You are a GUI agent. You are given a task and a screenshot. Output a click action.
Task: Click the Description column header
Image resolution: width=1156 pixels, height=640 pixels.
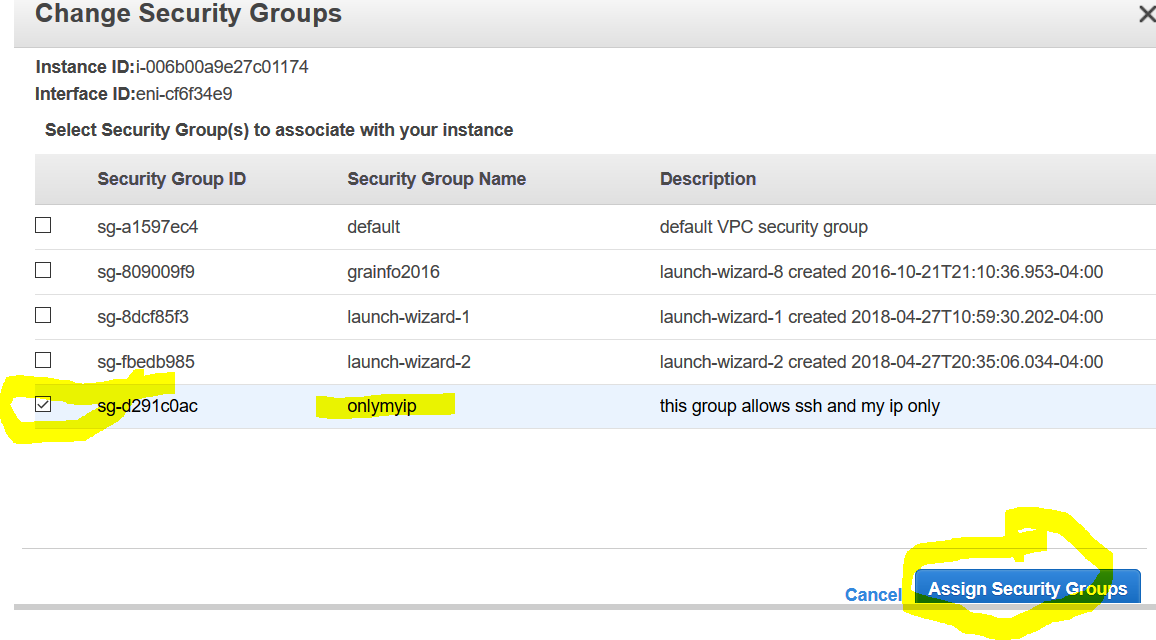[x=707, y=179]
